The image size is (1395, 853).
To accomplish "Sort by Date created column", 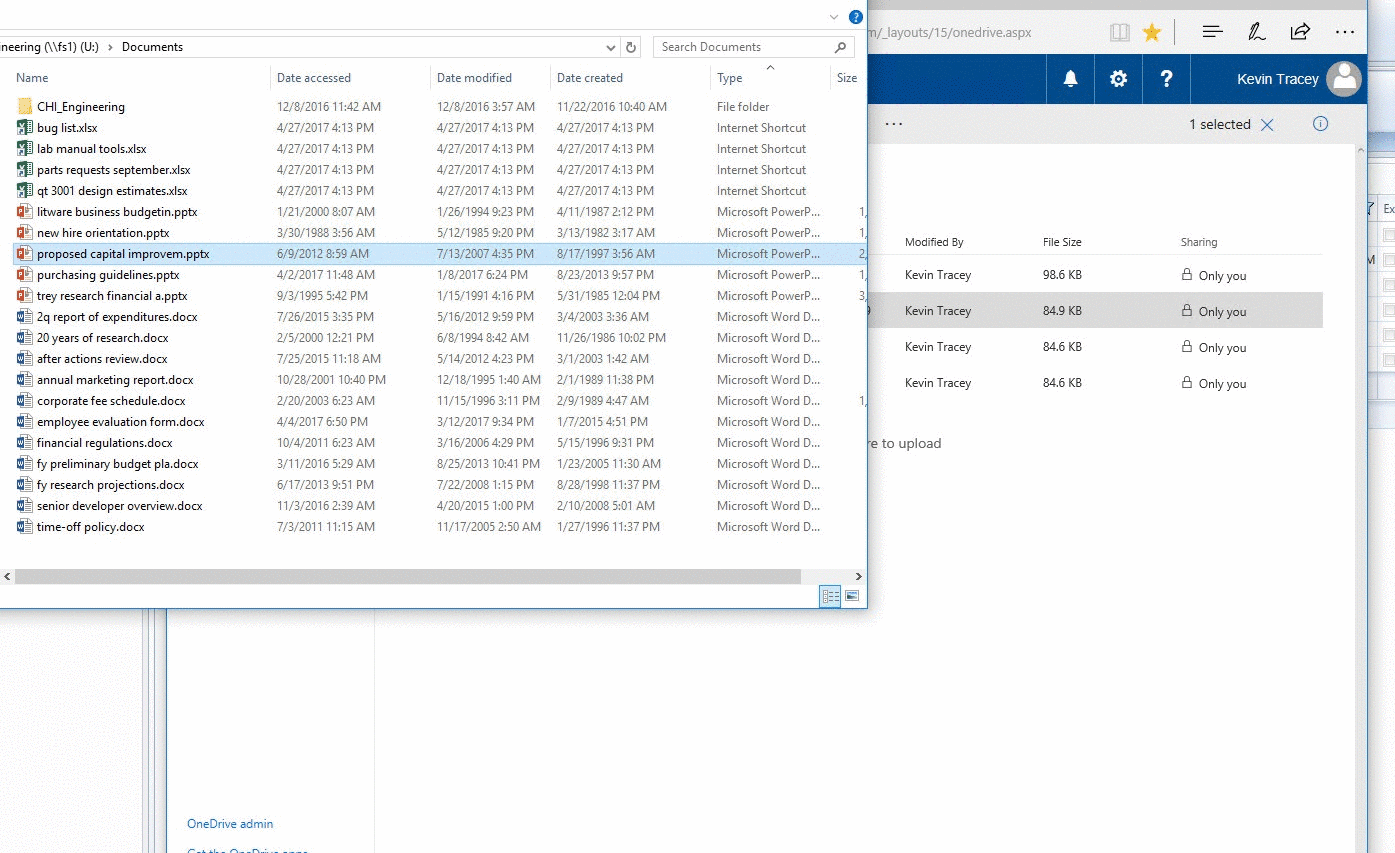I will point(590,78).
